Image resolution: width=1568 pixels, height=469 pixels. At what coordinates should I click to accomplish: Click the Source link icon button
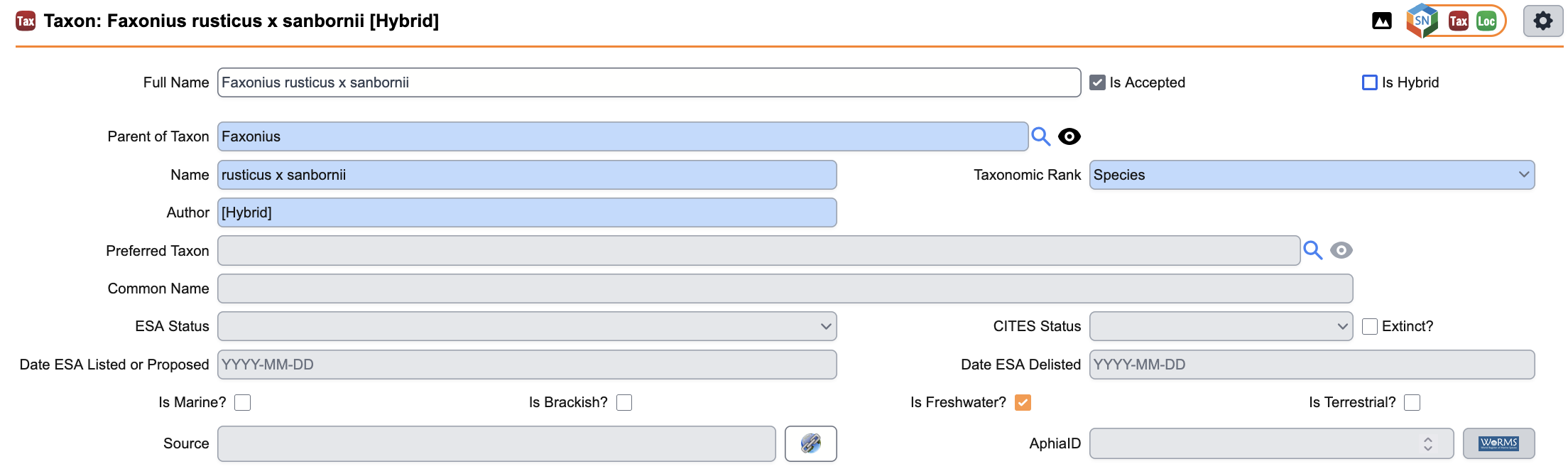(x=810, y=443)
